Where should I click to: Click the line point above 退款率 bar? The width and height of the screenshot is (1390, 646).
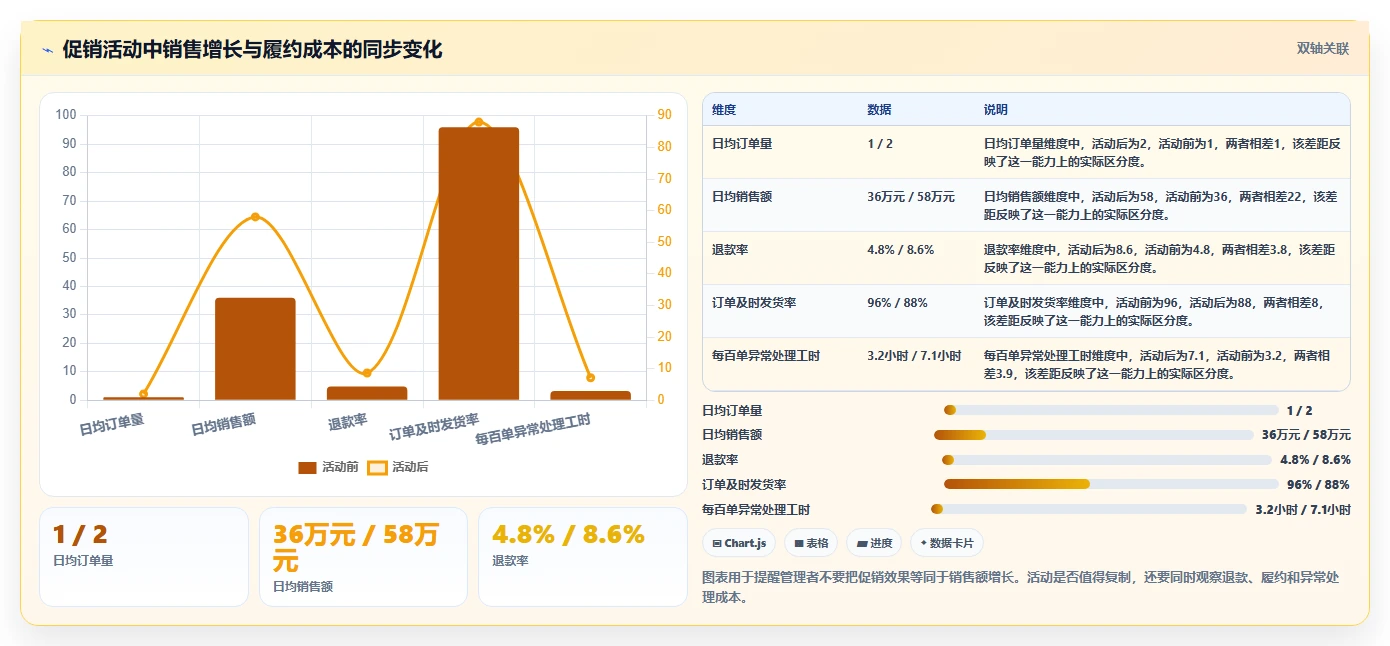[367, 373]
